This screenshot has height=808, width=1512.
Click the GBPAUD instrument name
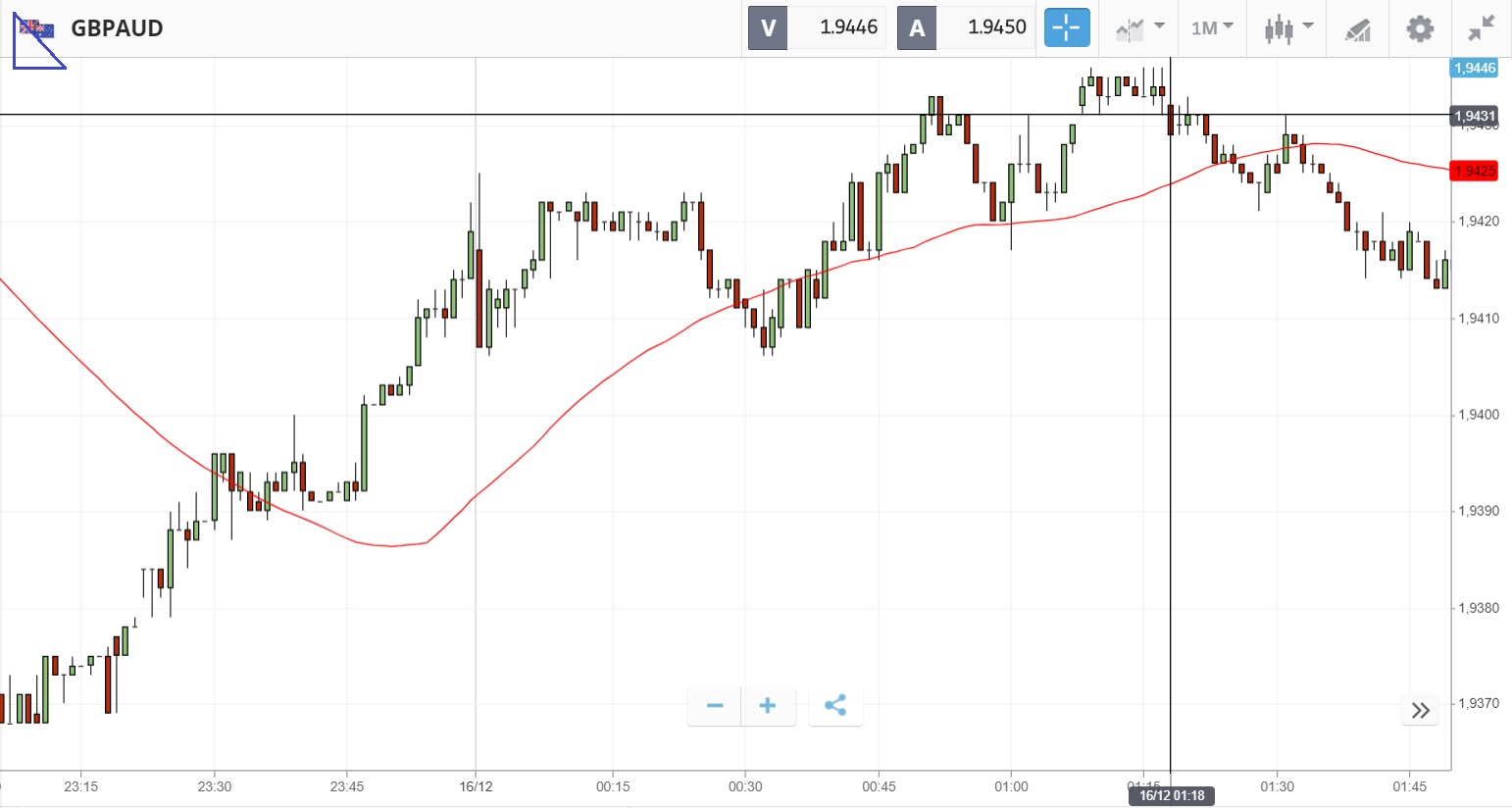(117, 28)
